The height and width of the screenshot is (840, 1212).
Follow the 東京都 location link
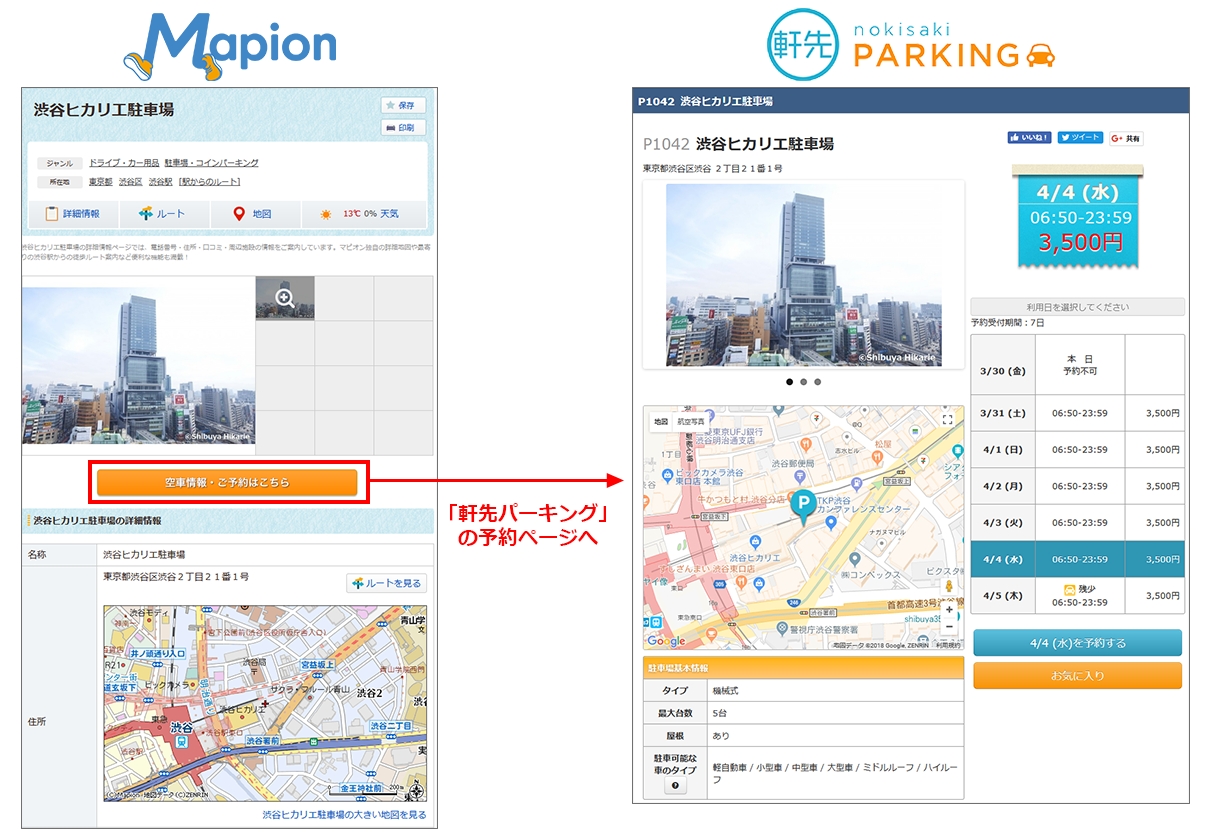click(x=100, y=182)
